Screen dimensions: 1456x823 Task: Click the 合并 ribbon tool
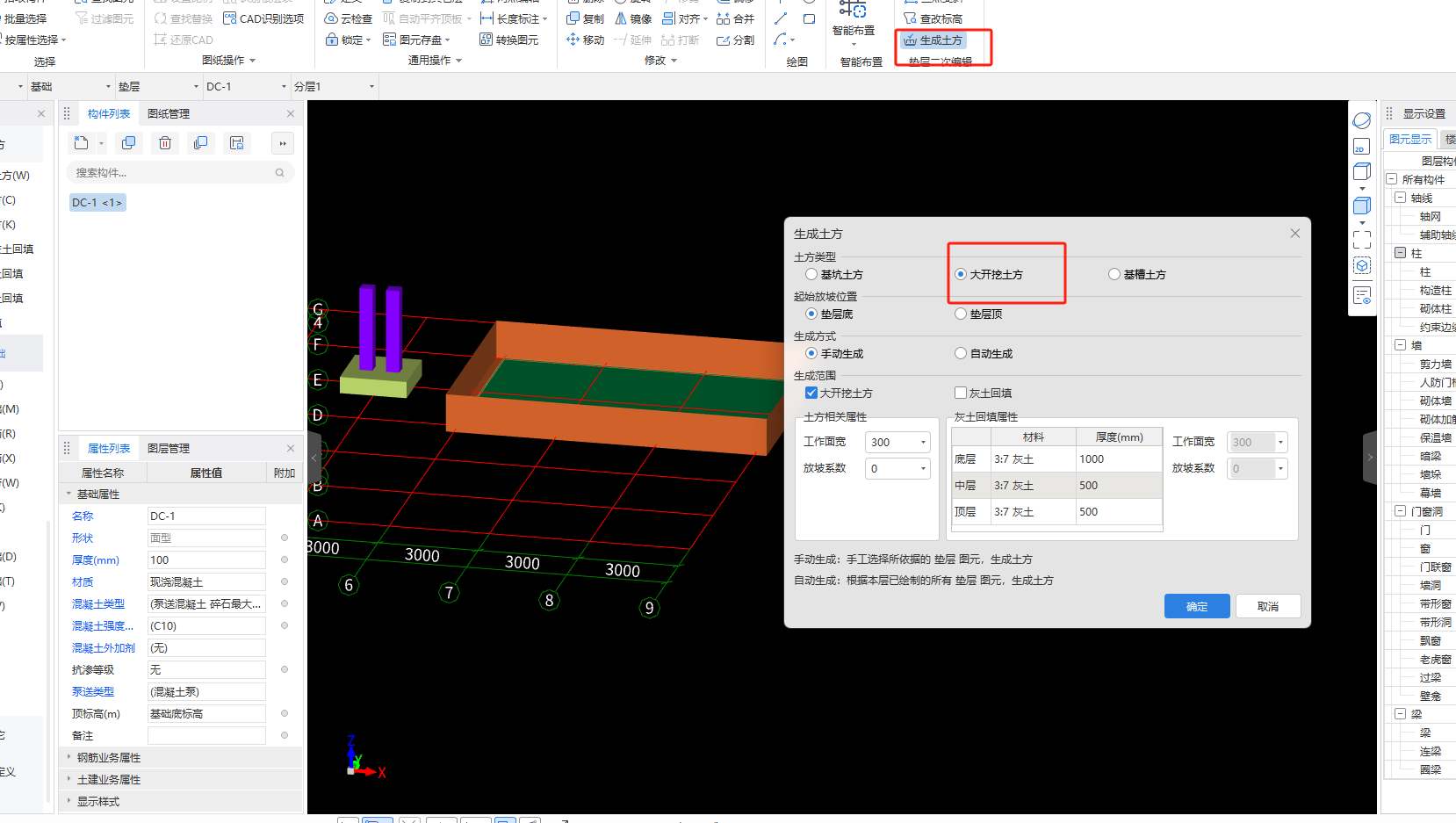(736, 18)
